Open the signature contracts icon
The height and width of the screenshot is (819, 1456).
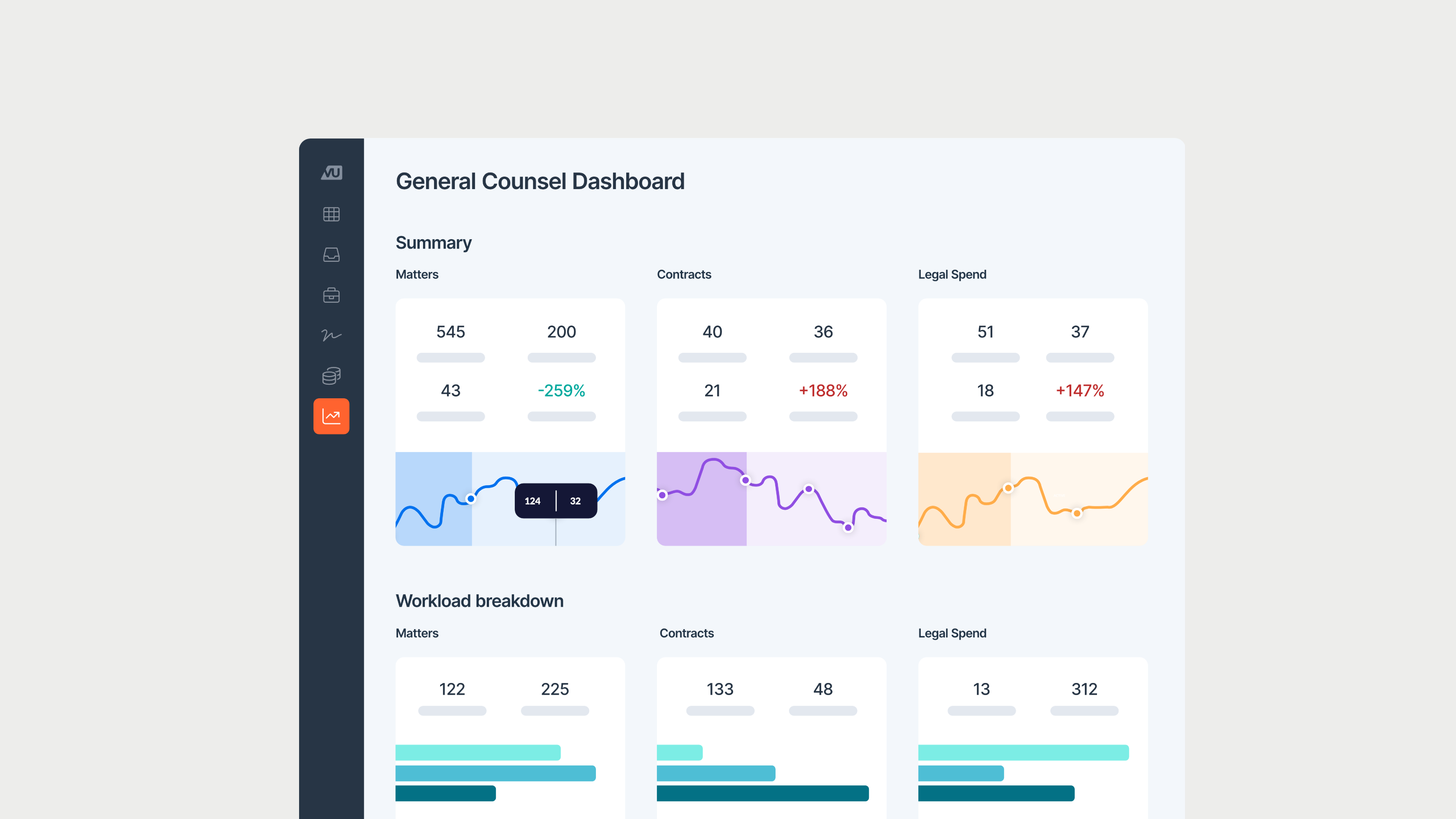pyautogui.click(x=331, y=335)
